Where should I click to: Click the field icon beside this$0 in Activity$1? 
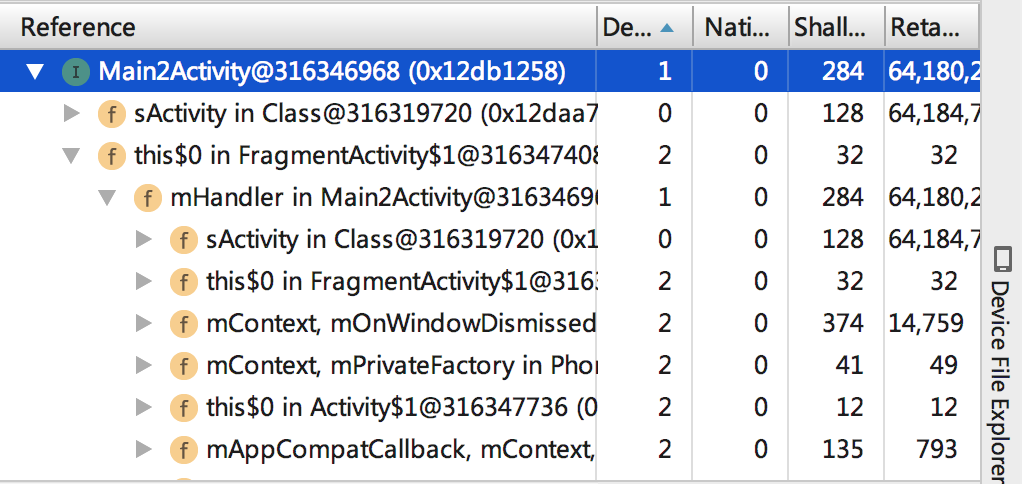[184, 408]
